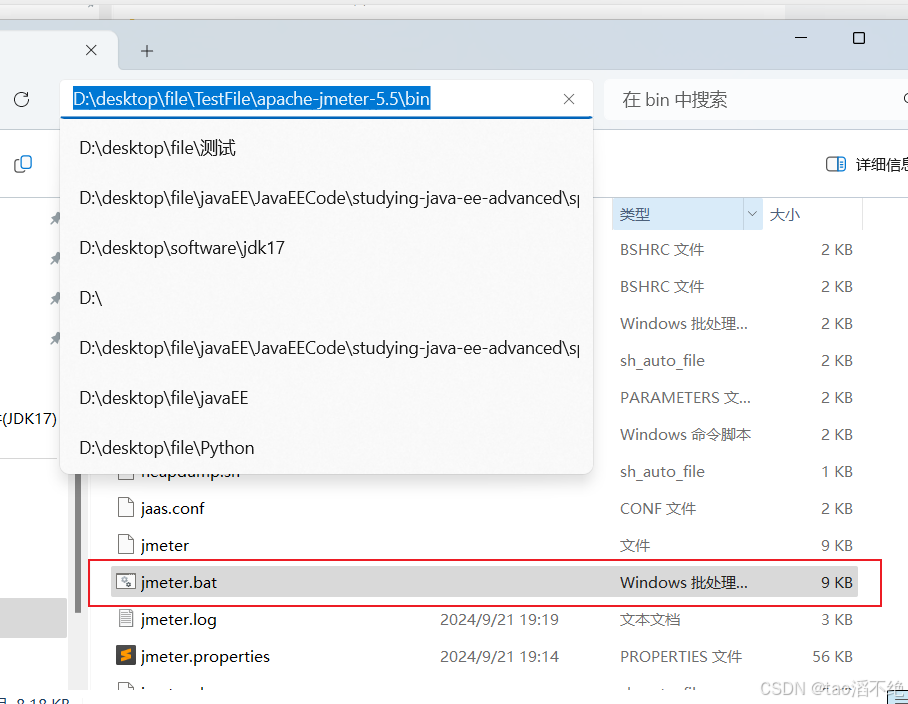Sort by 类型 column header

pos(678,214)
